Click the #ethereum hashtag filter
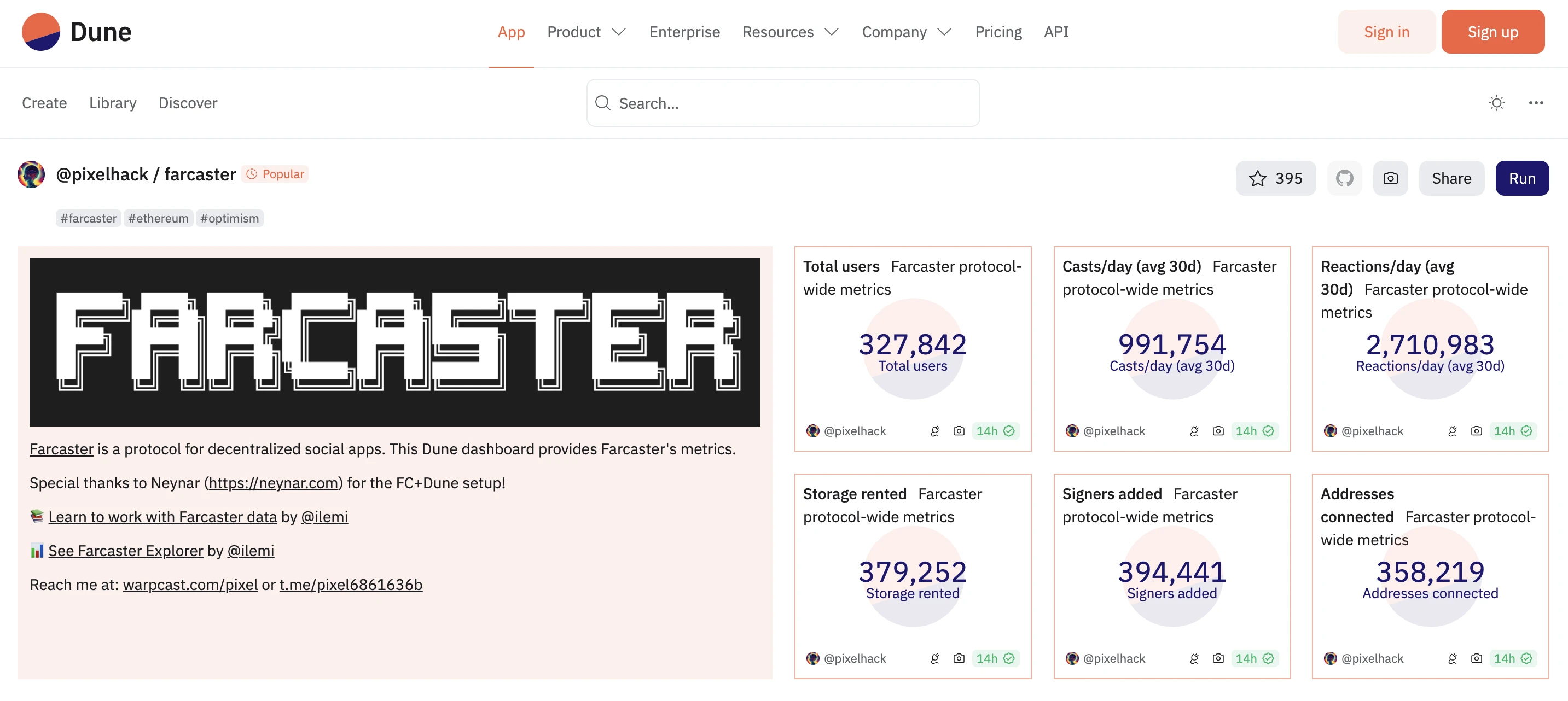 [x=158, y=217]
